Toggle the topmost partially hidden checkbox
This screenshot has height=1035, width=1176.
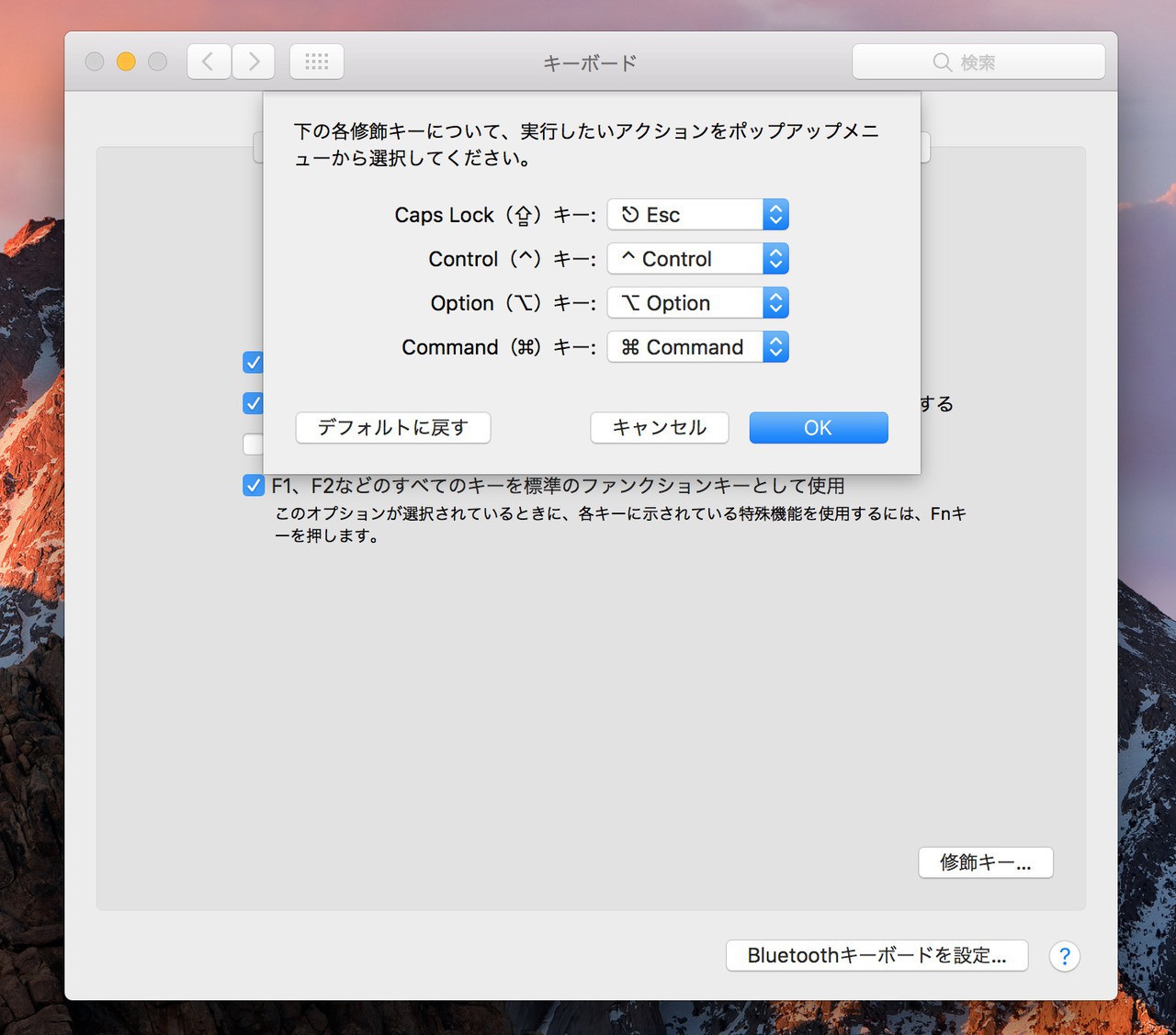[253, 363]
